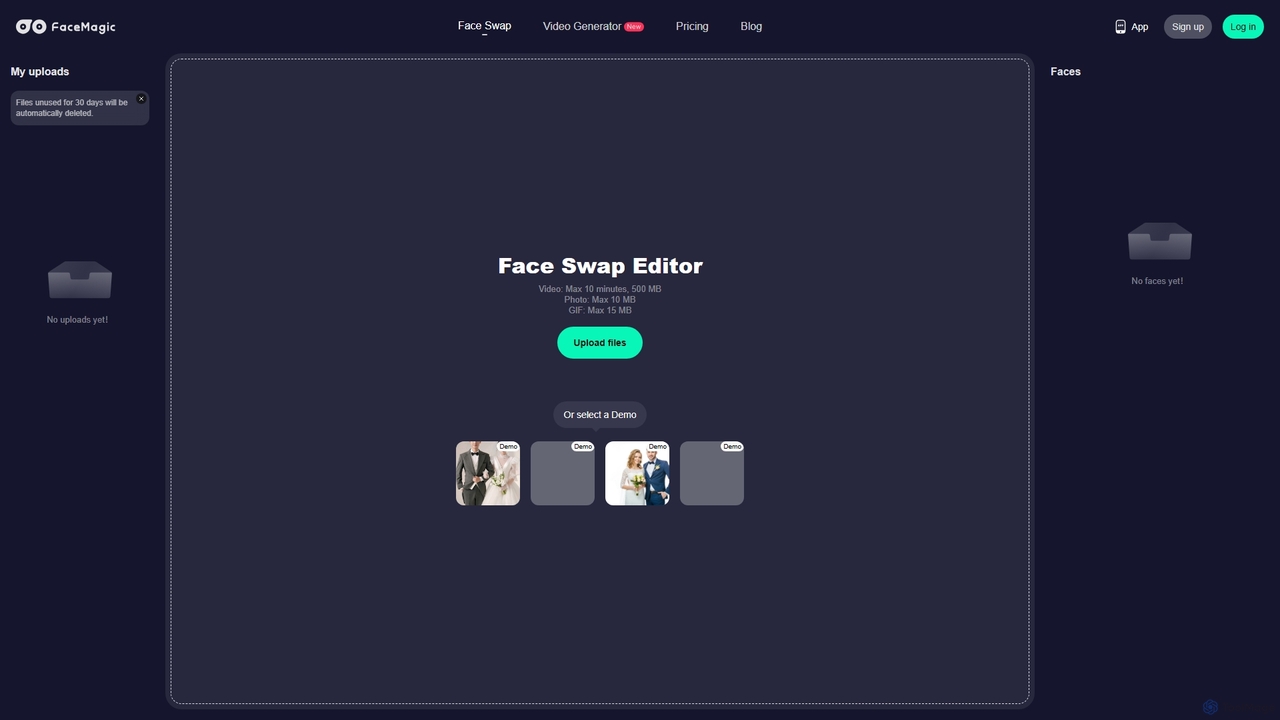
Task: Click 'Video: Max 10 minutes, 500 MB' text
Action: [x=600, y=289]
